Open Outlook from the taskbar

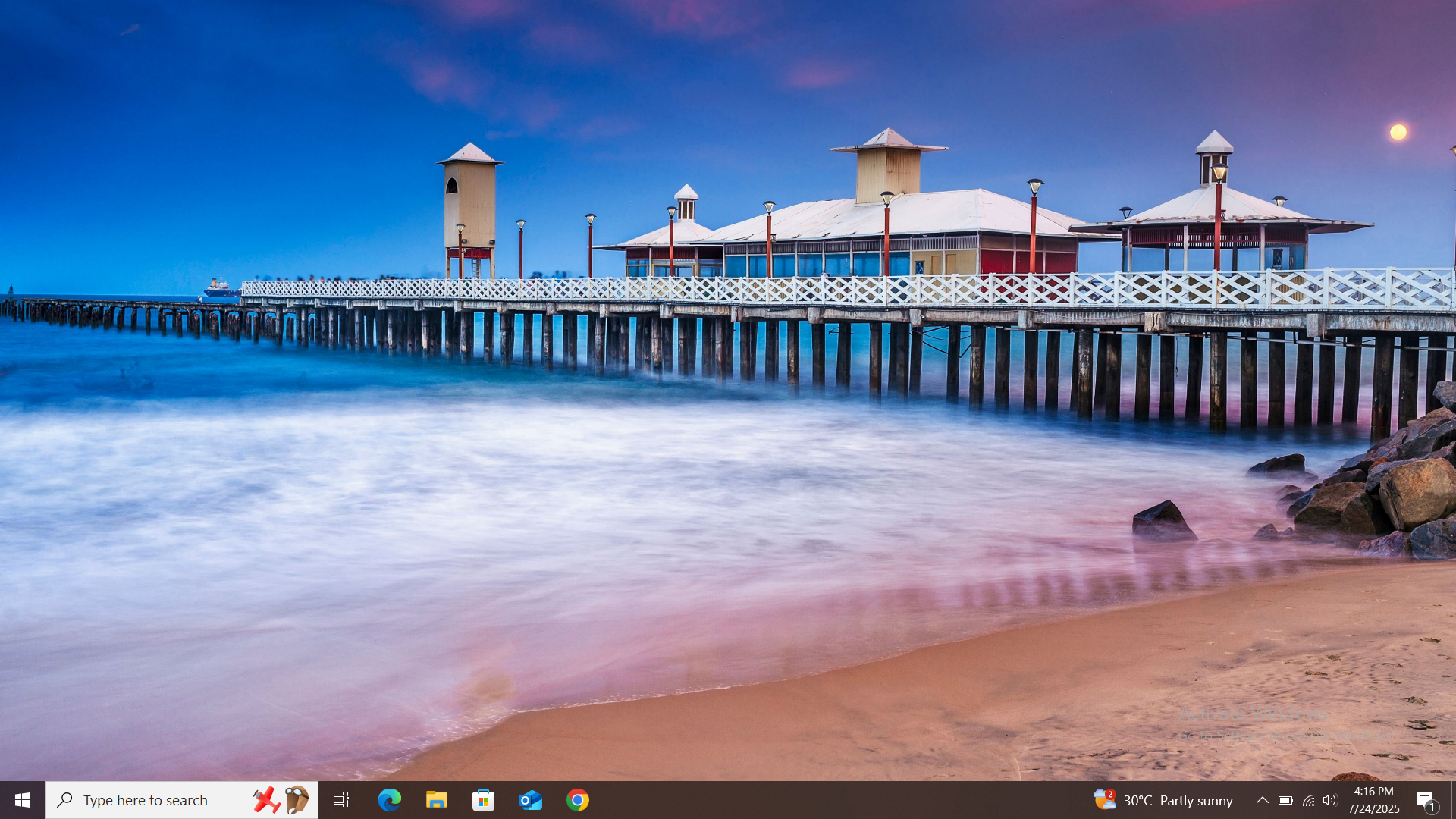pos(530,800)
